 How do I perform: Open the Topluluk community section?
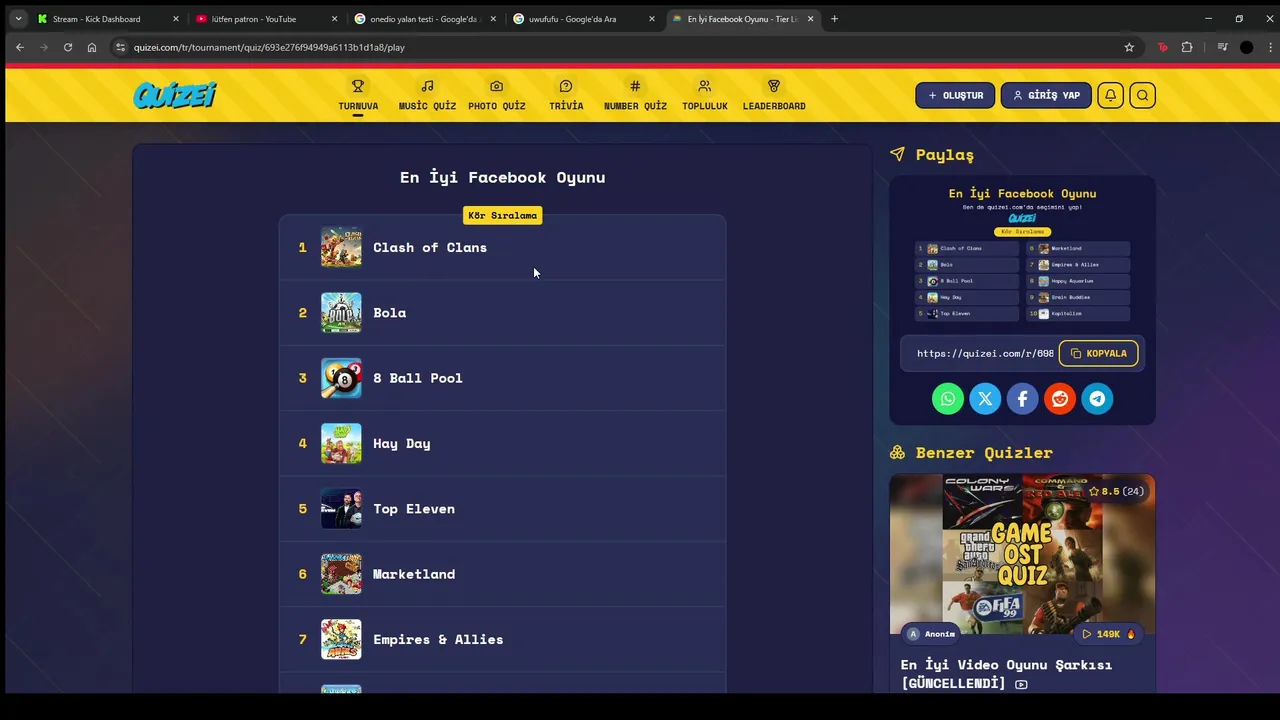pos(705,95)
